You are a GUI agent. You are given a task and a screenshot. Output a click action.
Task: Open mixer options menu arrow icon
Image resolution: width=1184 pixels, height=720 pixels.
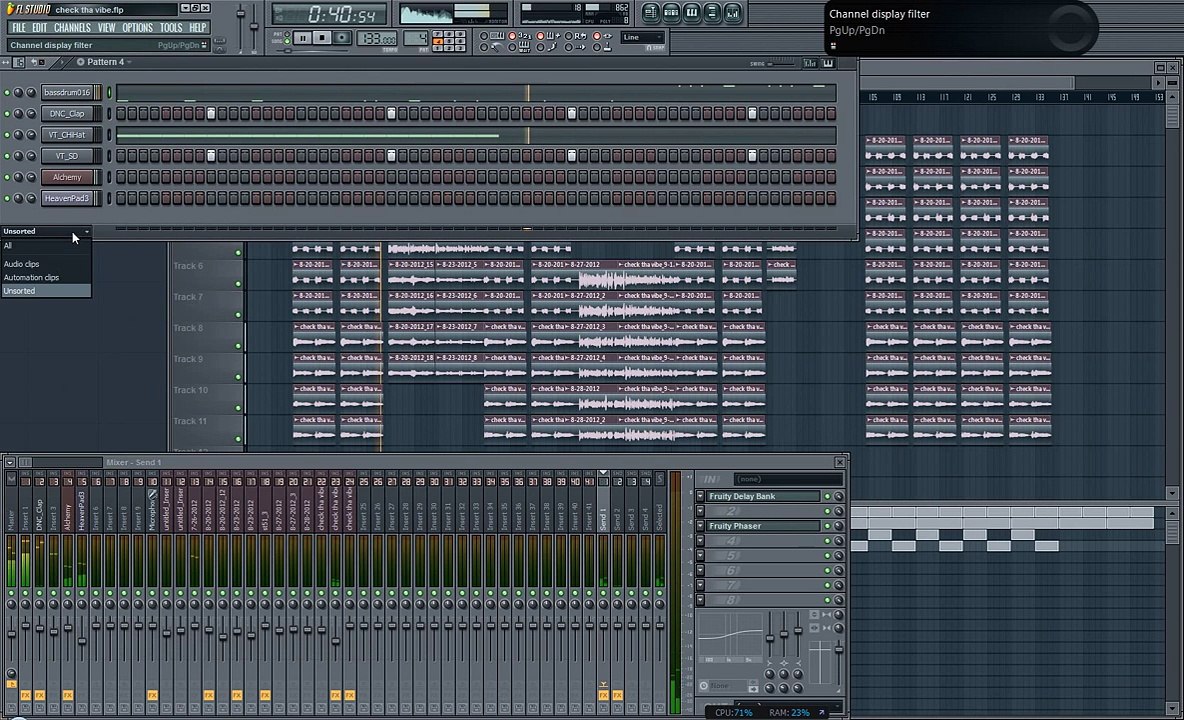pos(10,462)
